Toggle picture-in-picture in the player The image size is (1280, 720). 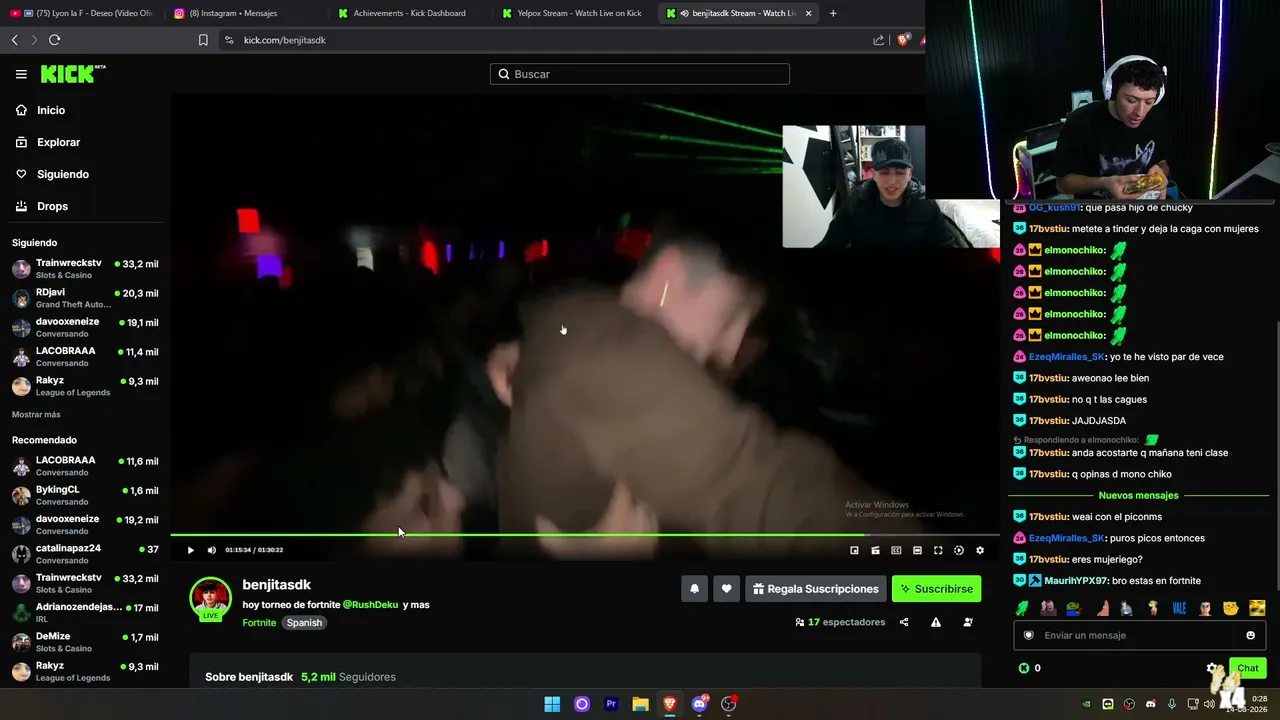pos(854,550)
